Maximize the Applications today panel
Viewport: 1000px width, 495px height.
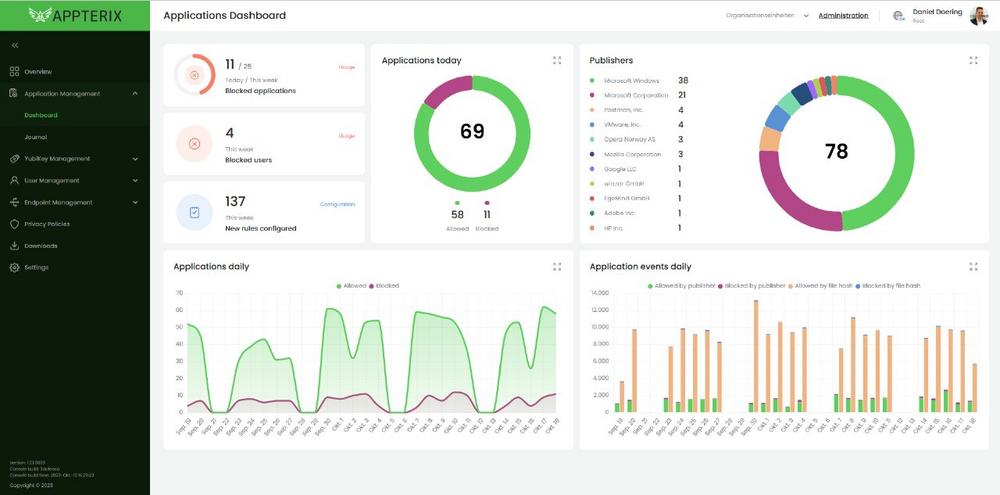pos(557,60)
